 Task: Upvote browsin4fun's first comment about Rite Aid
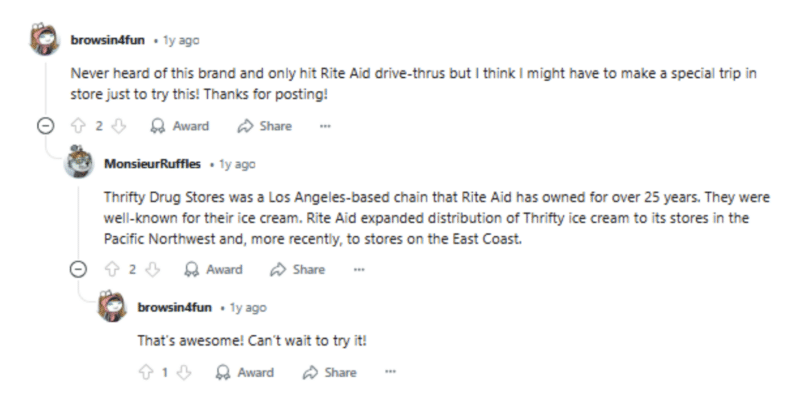click(79, 126)
